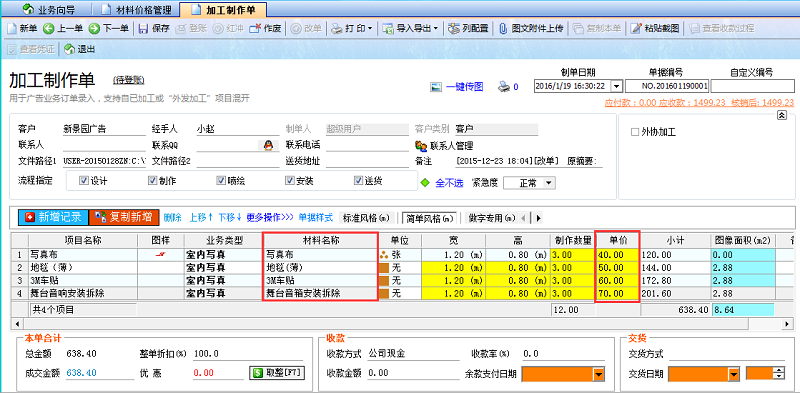Image resolution: width=800 pixels, height=393 pixels.
Task: Select the 做字专用(m) style tab
Action: coord(491,217)
